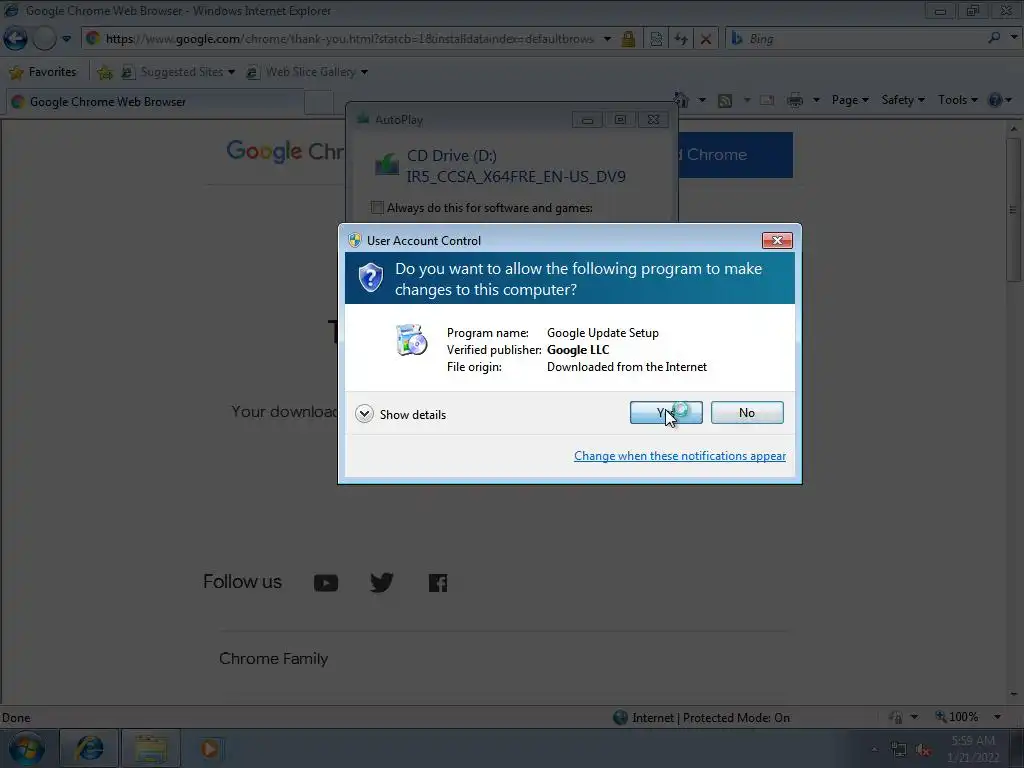Open the Page menu
1024x768 pixels.
(x=850, y=100)
